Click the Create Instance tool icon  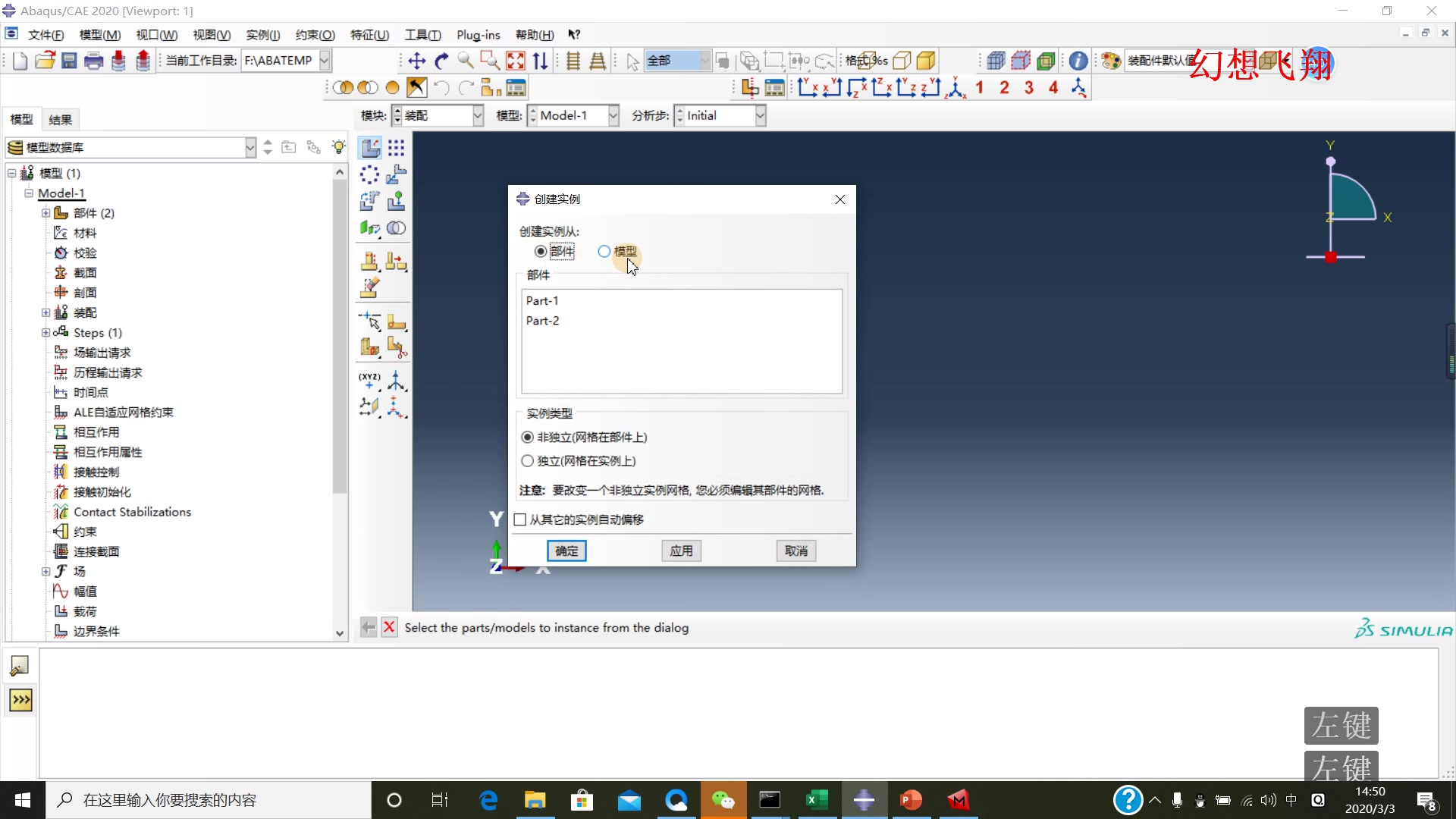(370, 148)
